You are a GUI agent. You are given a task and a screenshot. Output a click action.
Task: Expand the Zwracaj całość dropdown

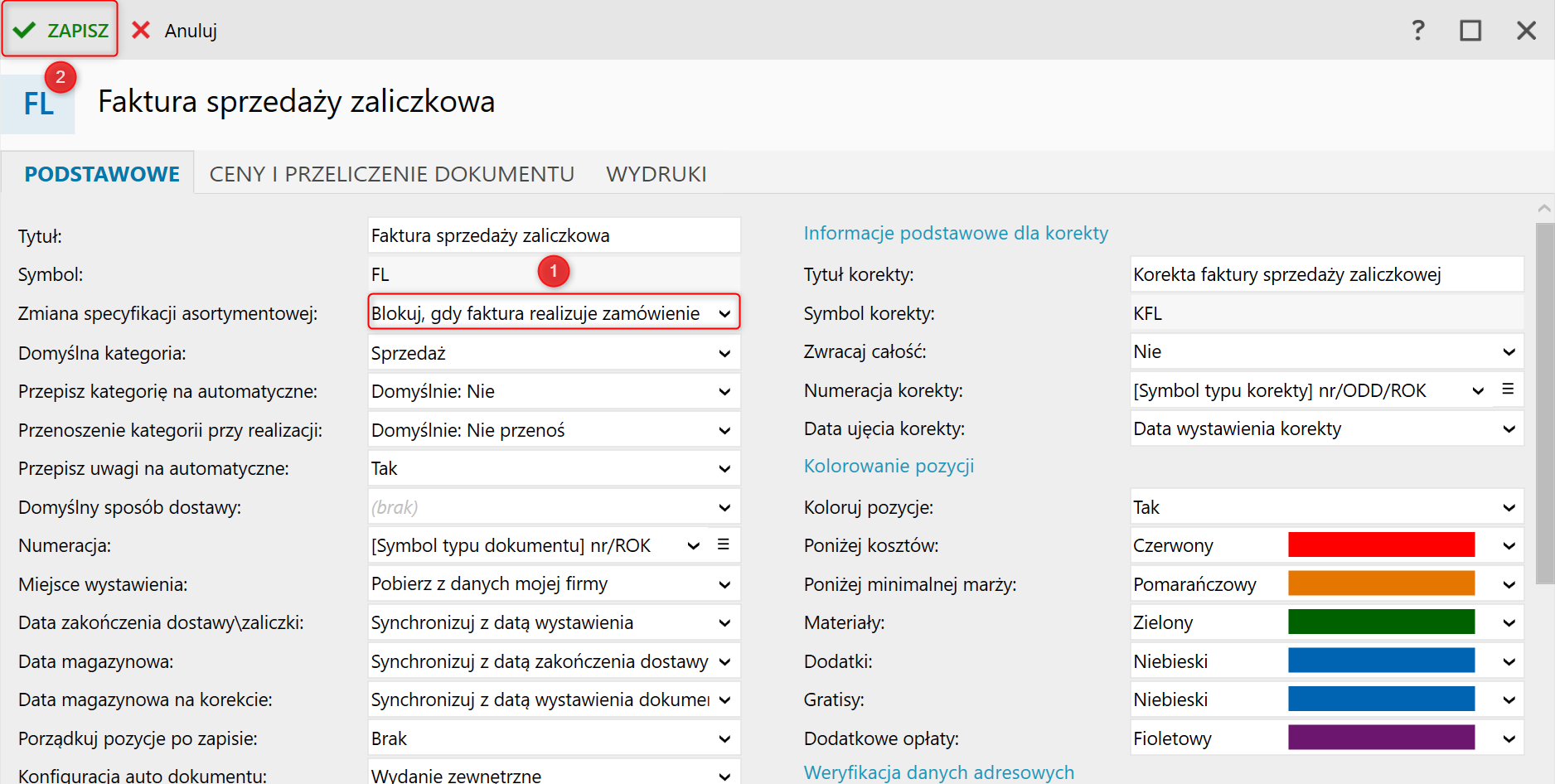tap(1509, 352)
